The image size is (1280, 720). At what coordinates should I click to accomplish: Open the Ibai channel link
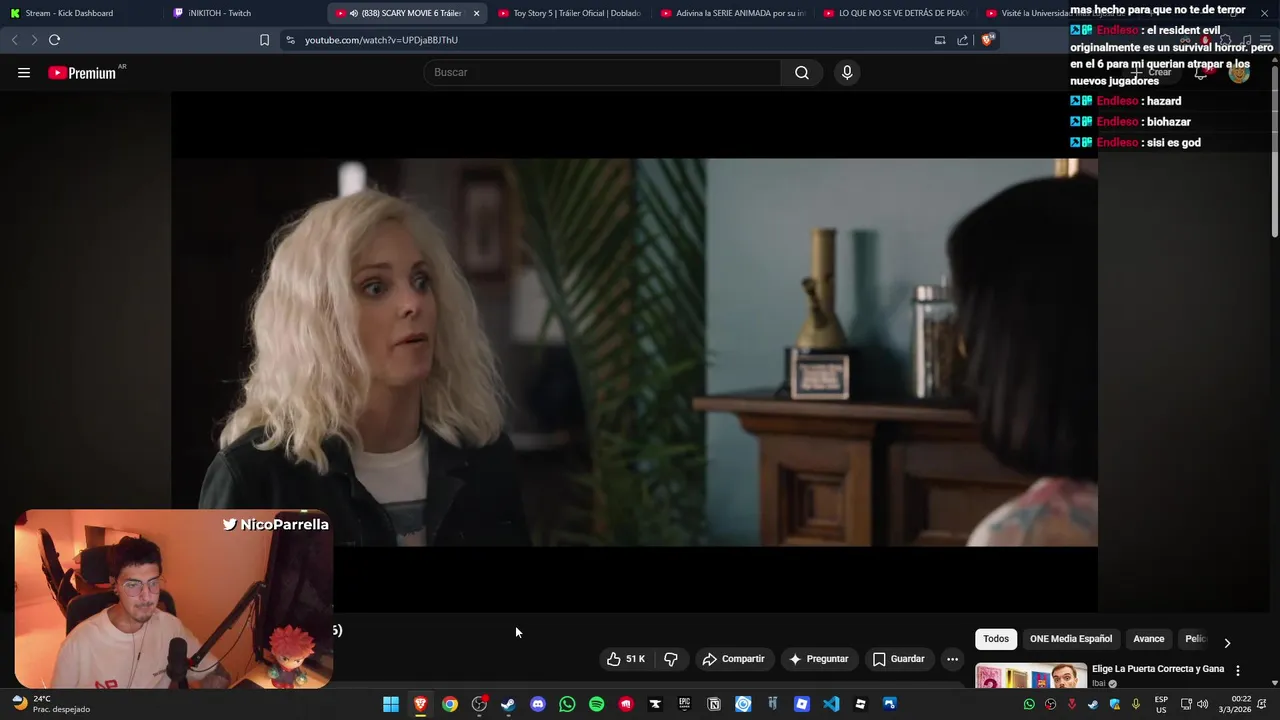click(x=1098, y=684)
